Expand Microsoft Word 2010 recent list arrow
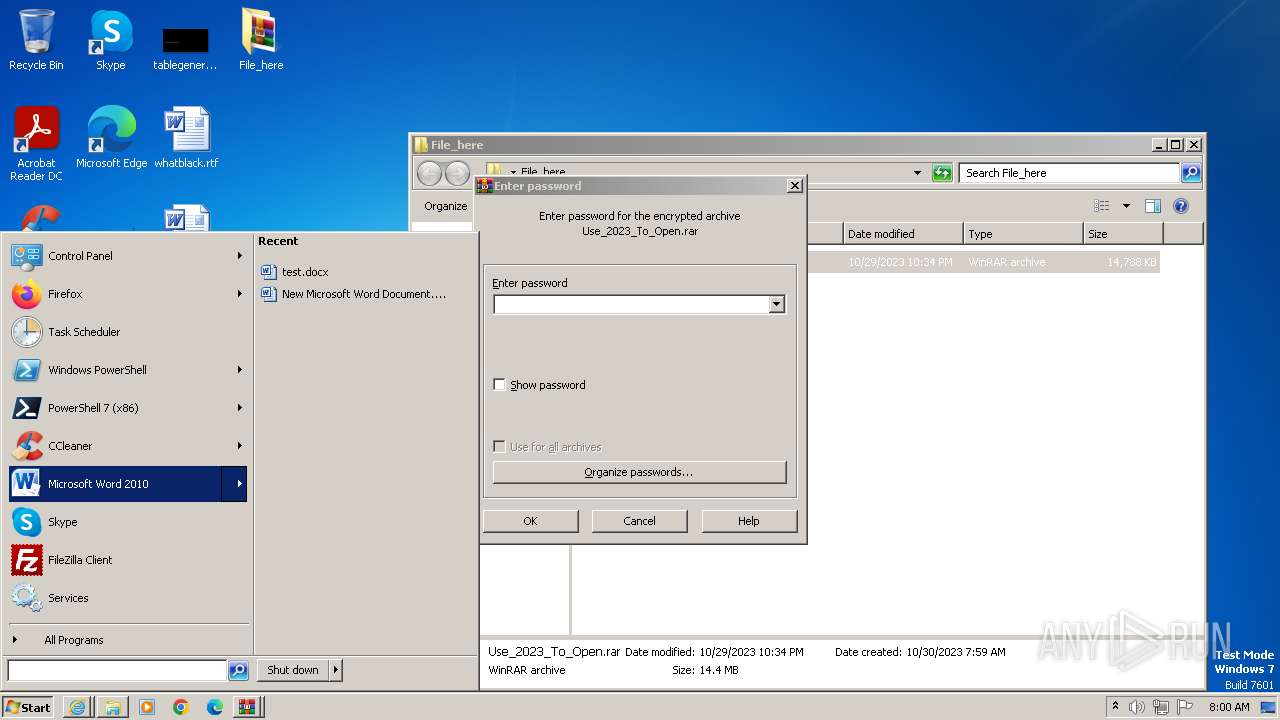Screen dimensions: 1280x720 point(236,484)
